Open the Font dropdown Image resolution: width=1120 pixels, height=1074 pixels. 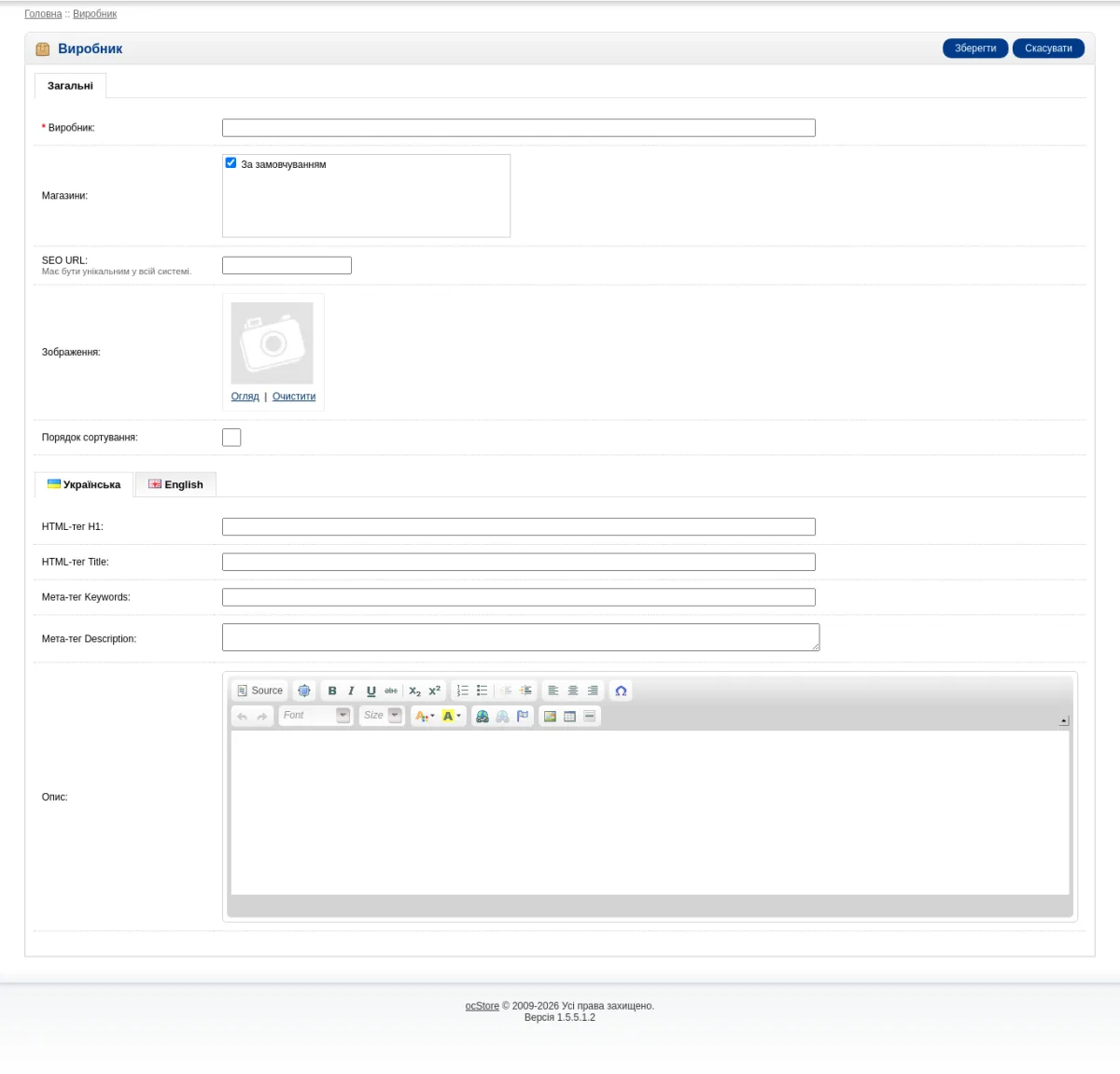tap(315, 716)
